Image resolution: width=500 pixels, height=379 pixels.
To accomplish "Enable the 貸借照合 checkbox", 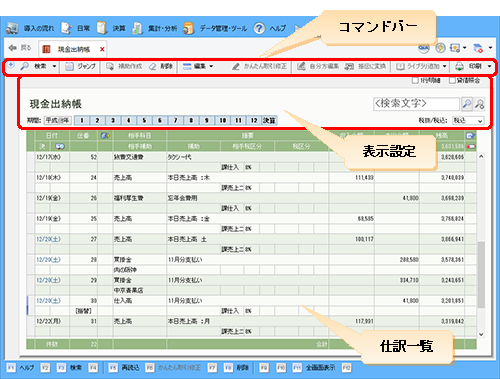I will tap(452, 80).
